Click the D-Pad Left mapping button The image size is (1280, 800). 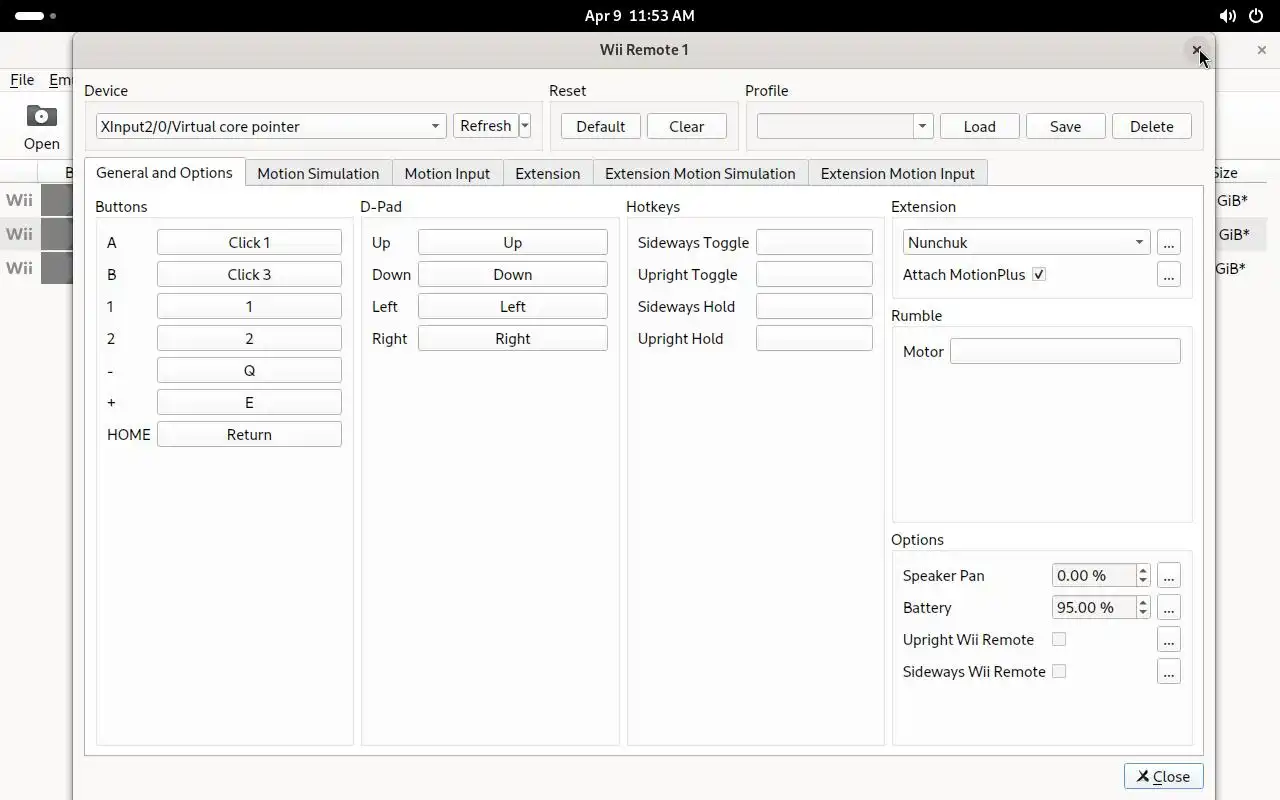[x=512, y=306]
